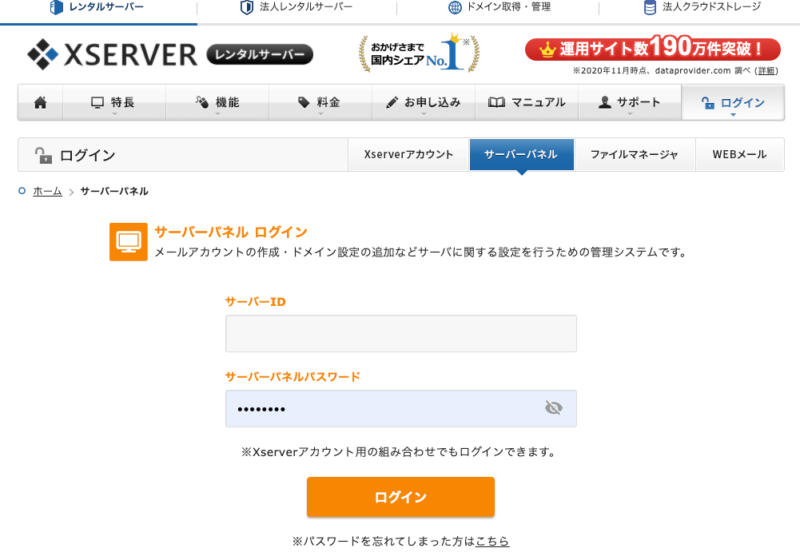Open the ドメイン取得・管理 top tab
The width and height of the screenshot is (800, 556).
pos(499,8)
